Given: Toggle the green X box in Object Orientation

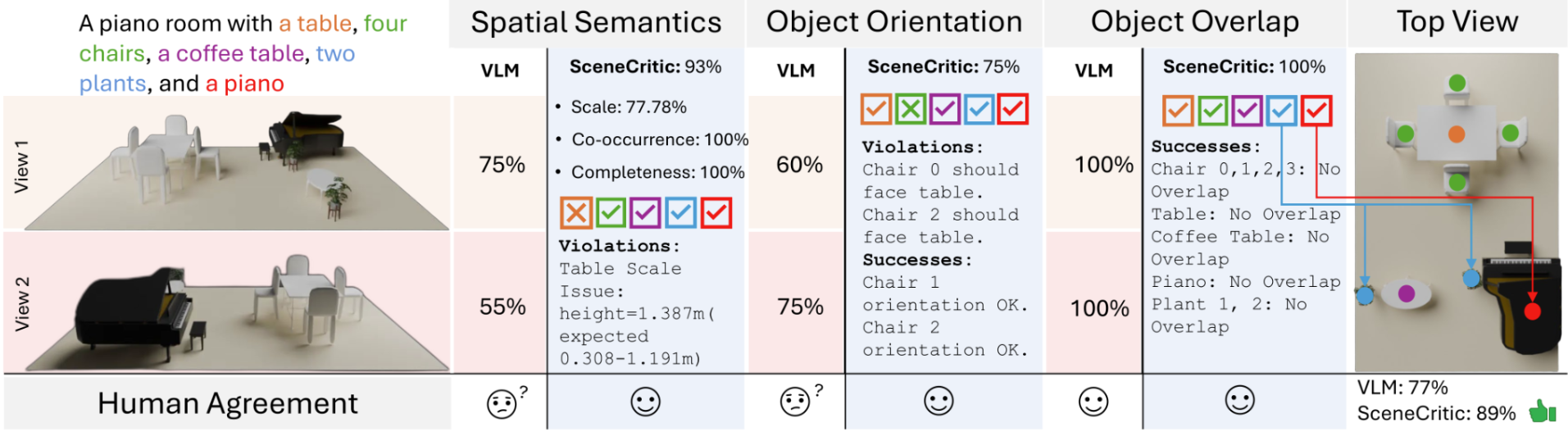Looking at the screenshot, I should 911,109.
